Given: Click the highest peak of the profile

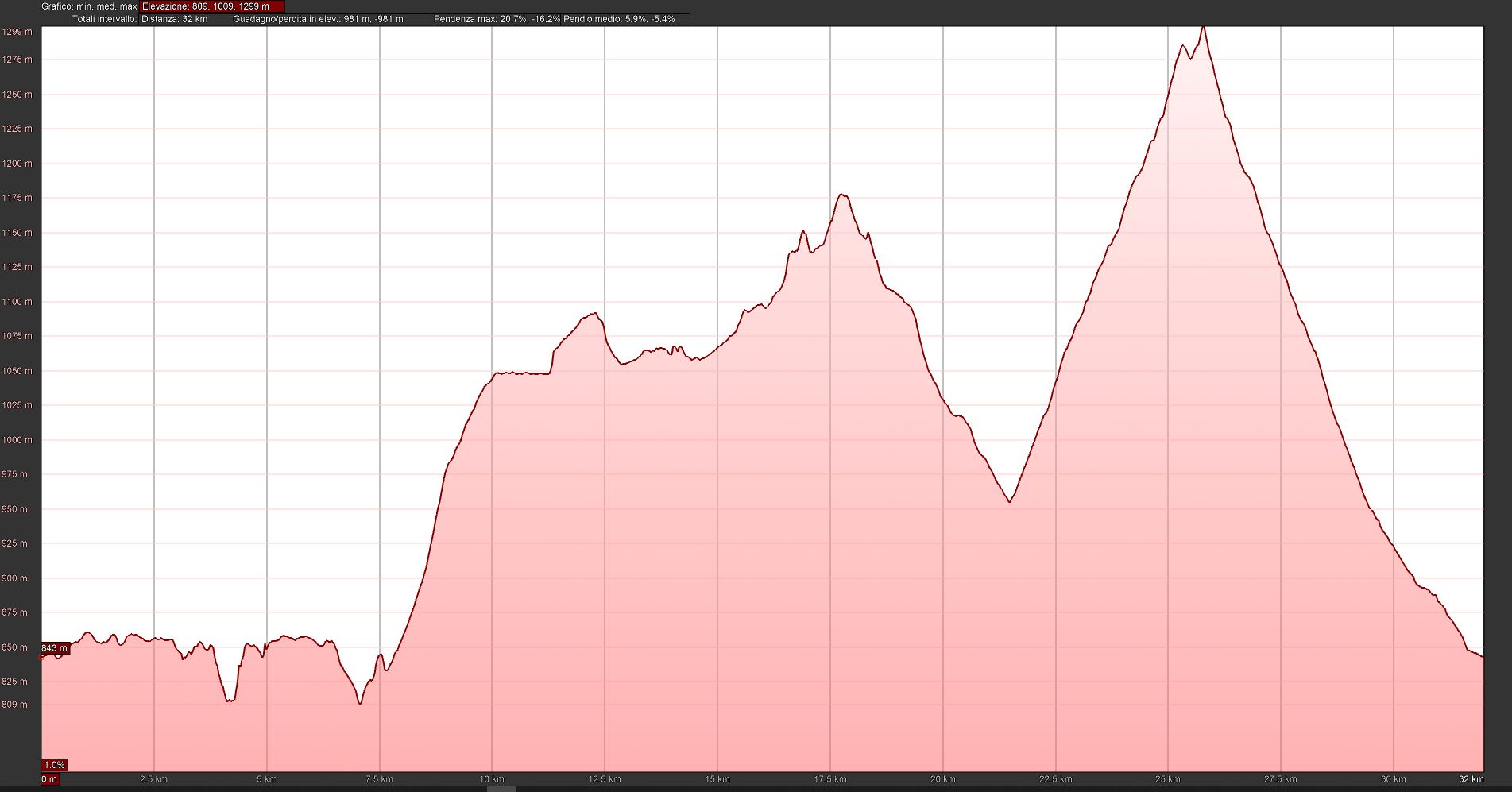Looking at the screenshot, I should coord(1203,28).
